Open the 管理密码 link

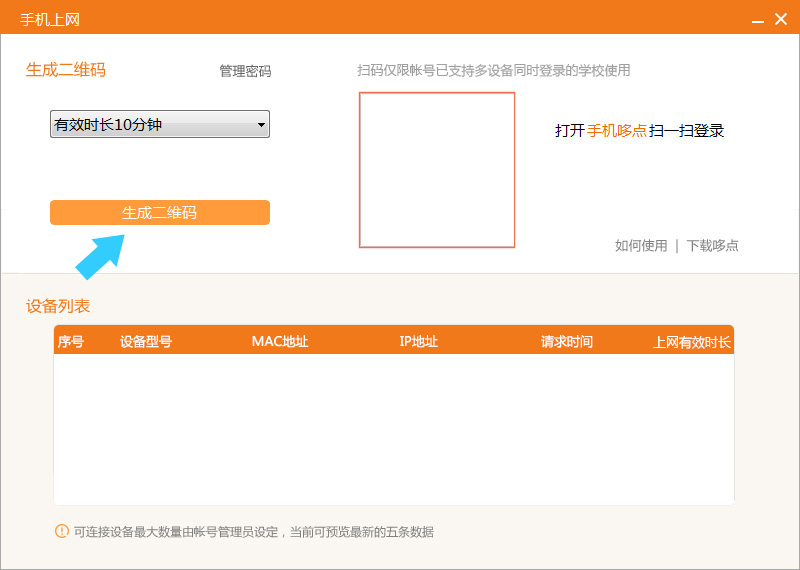[245, 71]
